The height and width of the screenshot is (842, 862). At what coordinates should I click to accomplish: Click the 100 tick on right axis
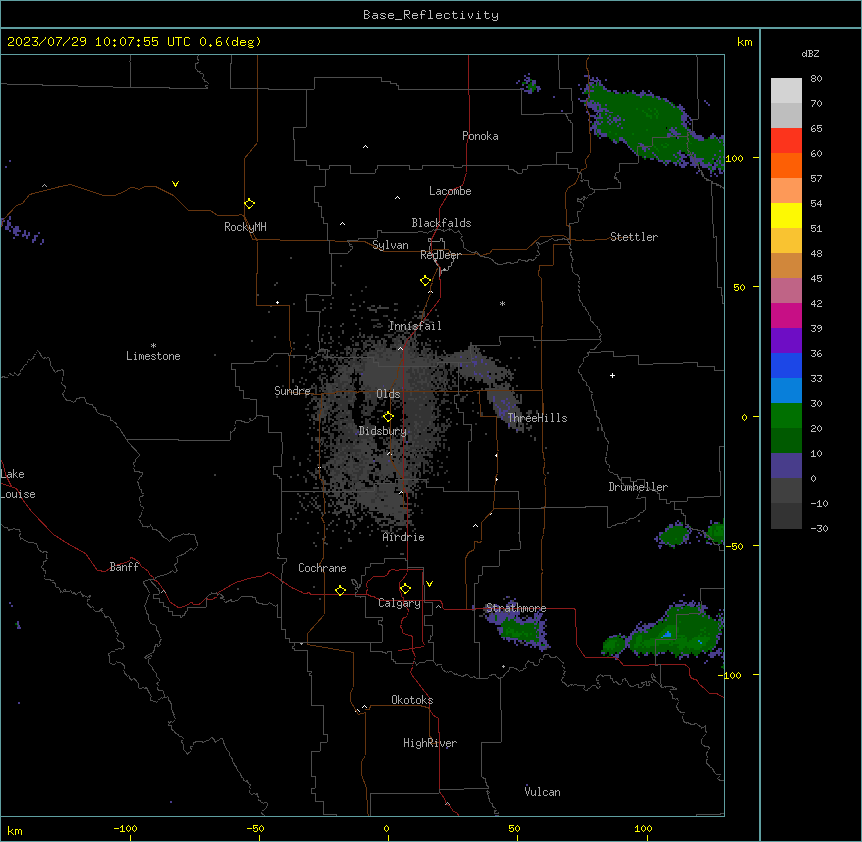(x=734, y=158)
